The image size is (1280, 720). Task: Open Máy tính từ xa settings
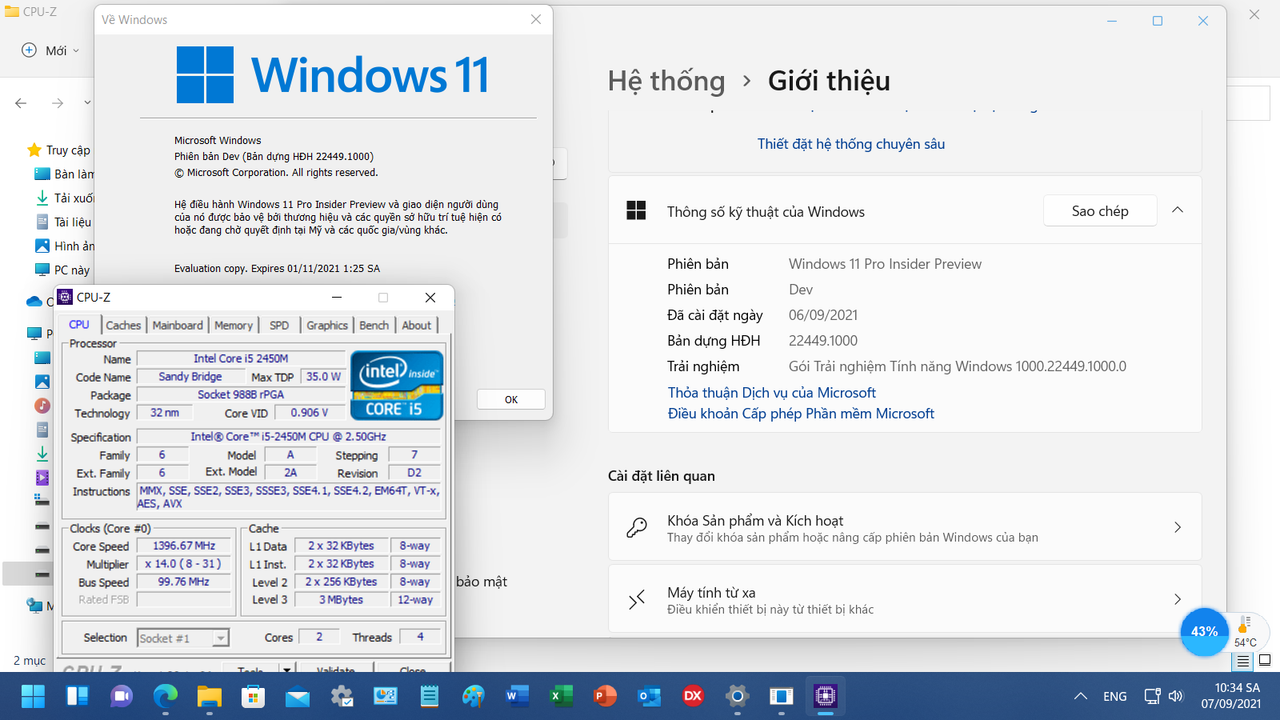click(905, 599)
